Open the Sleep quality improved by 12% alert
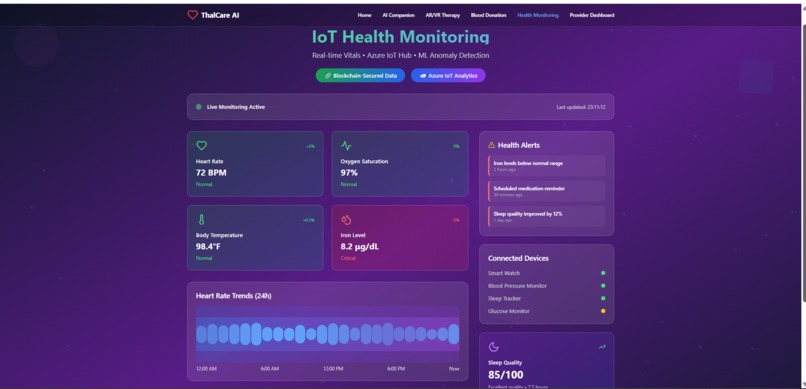The width and height of the screenshot is (806, 389). point(546,216)
